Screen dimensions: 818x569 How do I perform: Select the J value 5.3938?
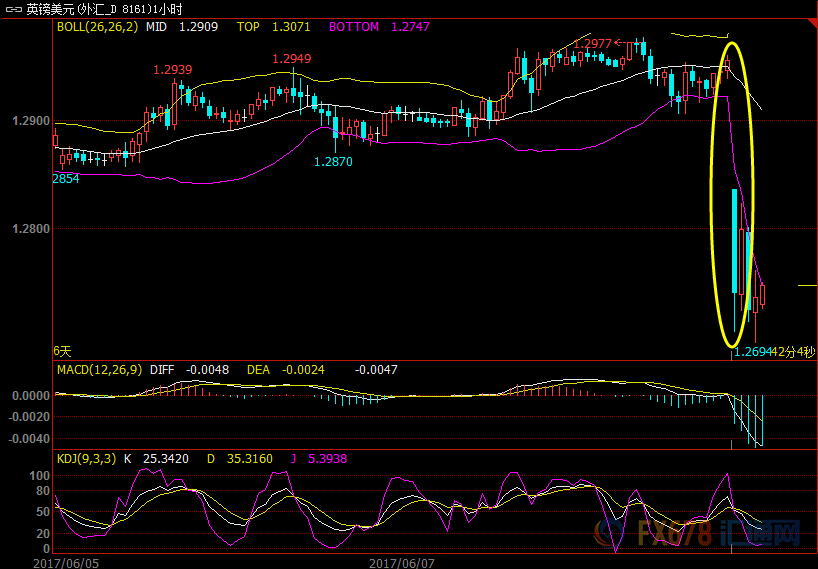coord(326,459)
